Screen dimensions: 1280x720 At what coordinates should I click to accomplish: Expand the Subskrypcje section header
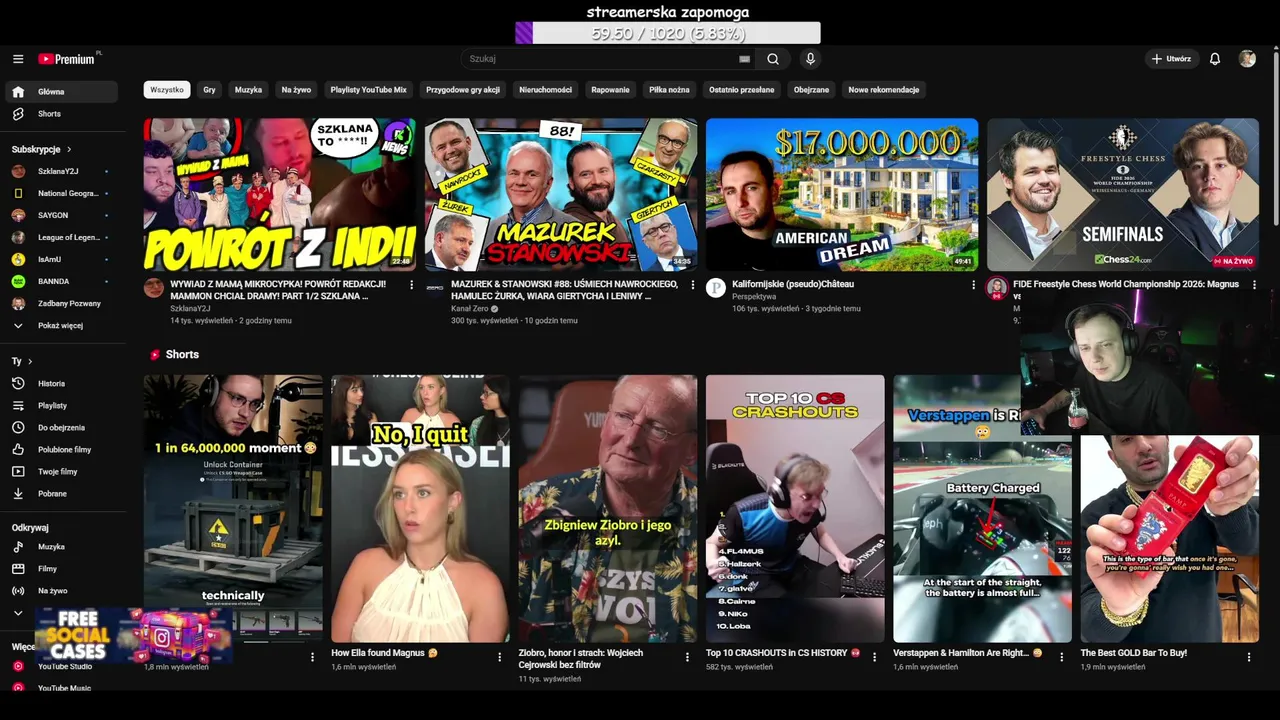(41, 150)
